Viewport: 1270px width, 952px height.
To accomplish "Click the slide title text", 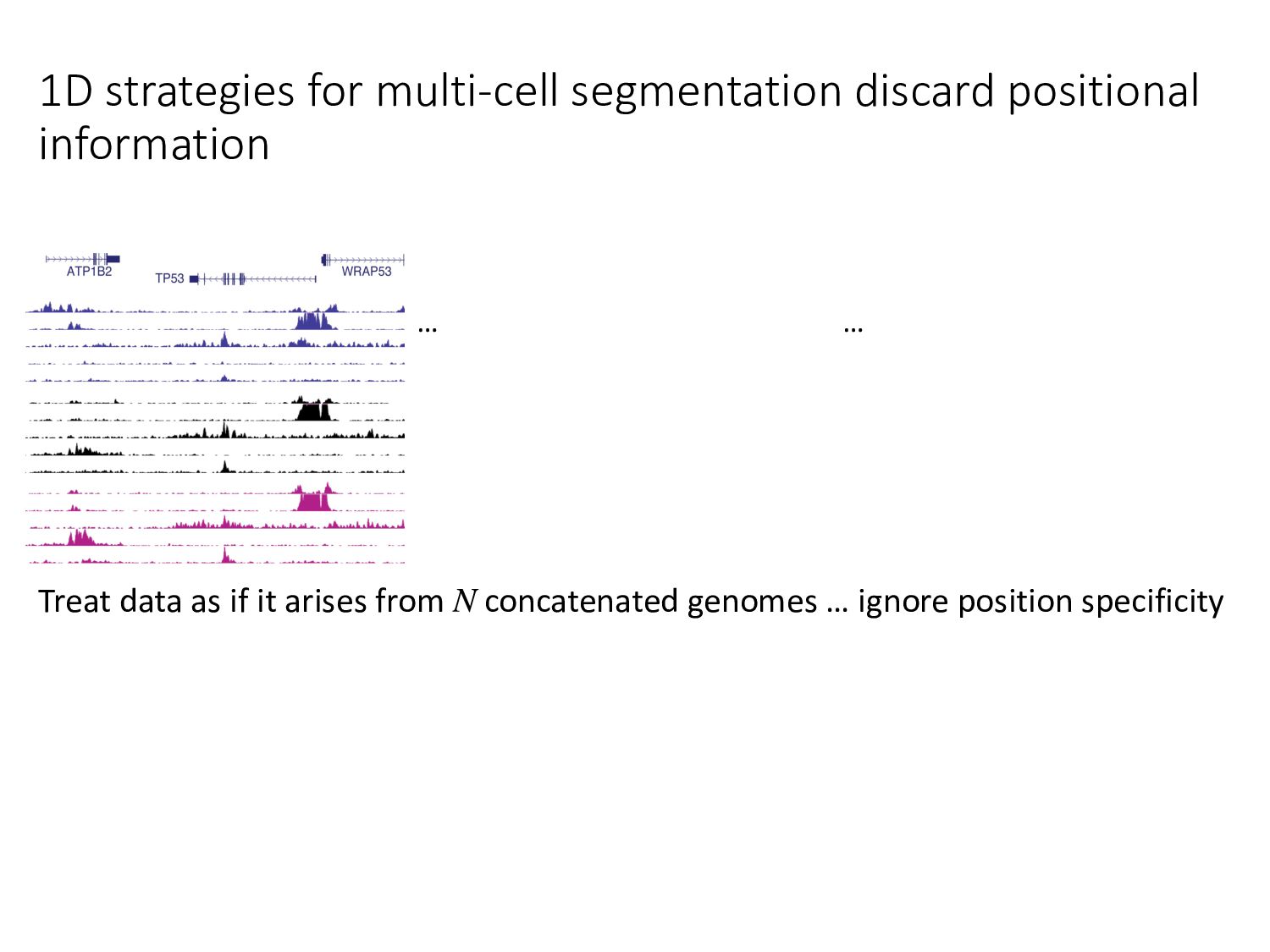I will pos(618,91).
